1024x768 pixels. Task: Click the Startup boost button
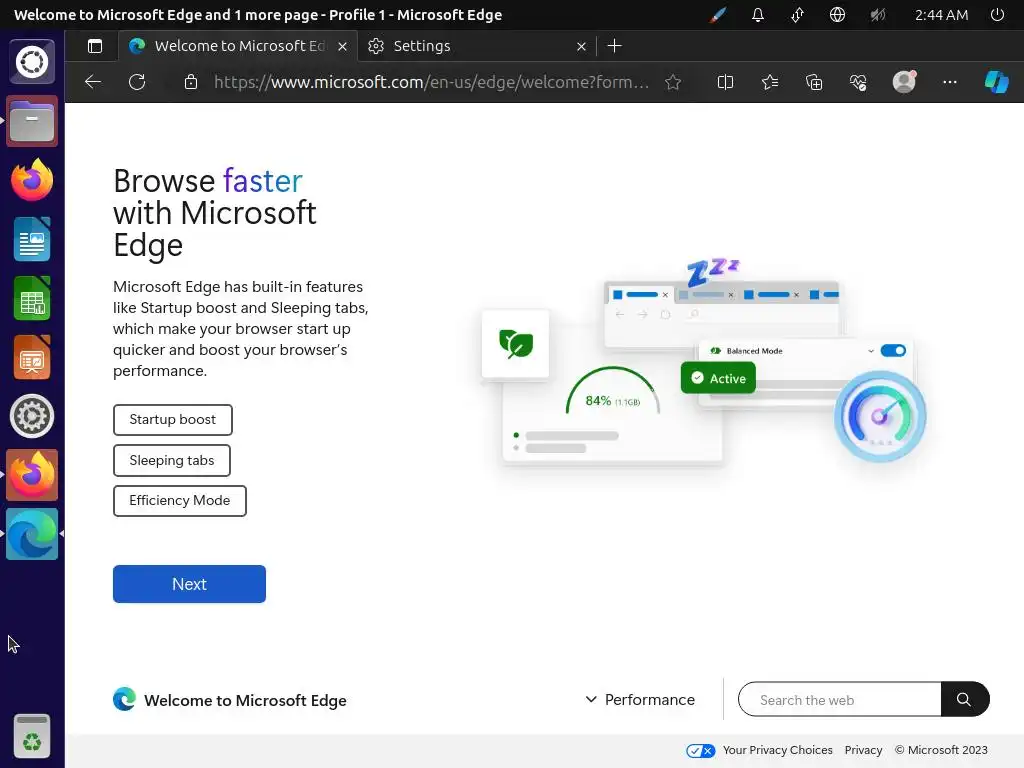(x=173, y=420)
